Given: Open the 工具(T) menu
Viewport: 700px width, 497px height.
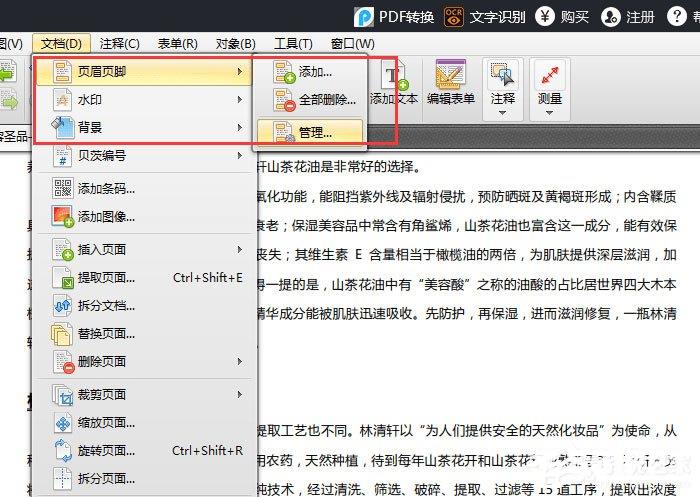Looking at the screenshot, I should click(x=293, y=44).
